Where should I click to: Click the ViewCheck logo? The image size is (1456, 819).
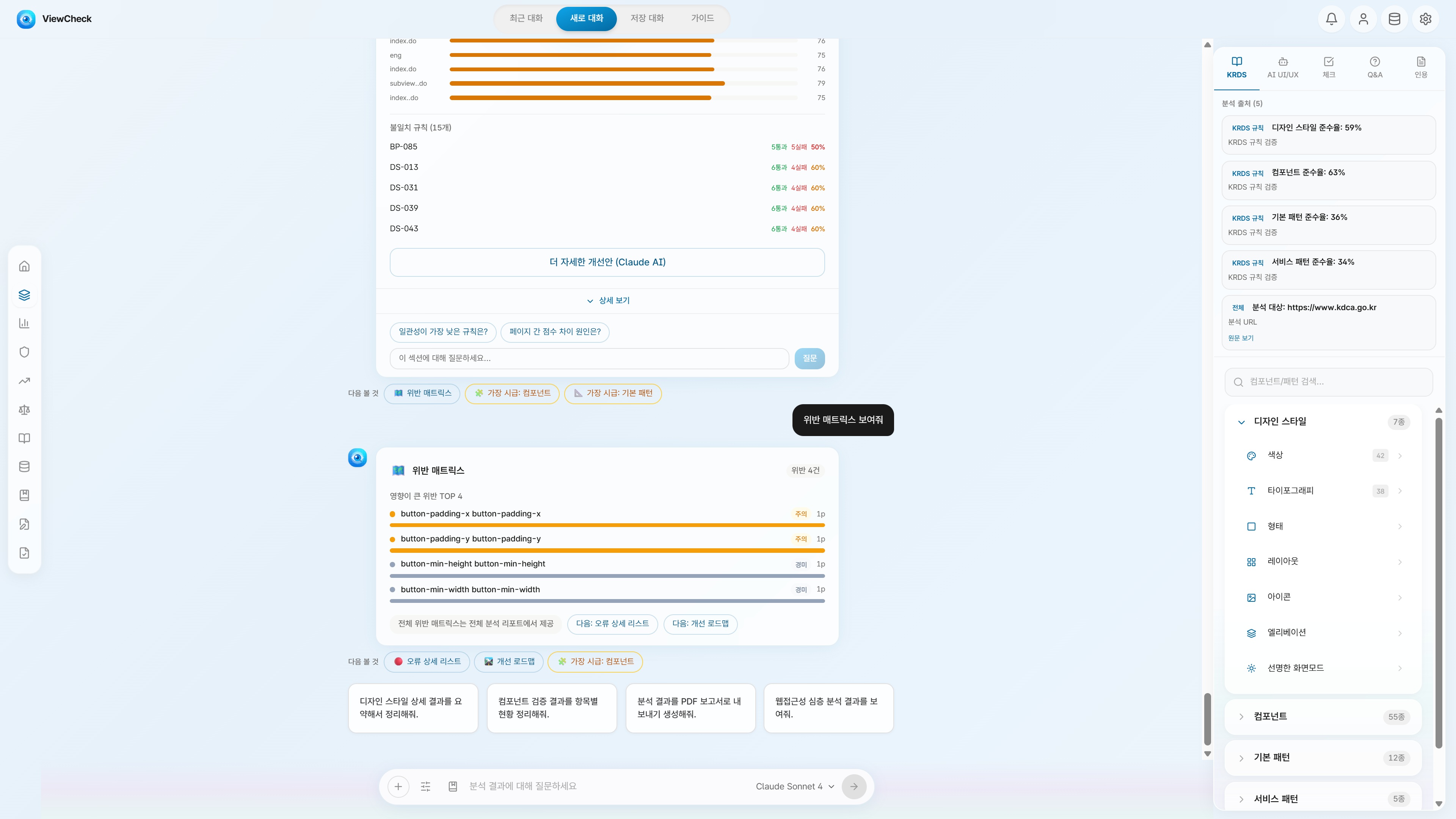(54, 19)
